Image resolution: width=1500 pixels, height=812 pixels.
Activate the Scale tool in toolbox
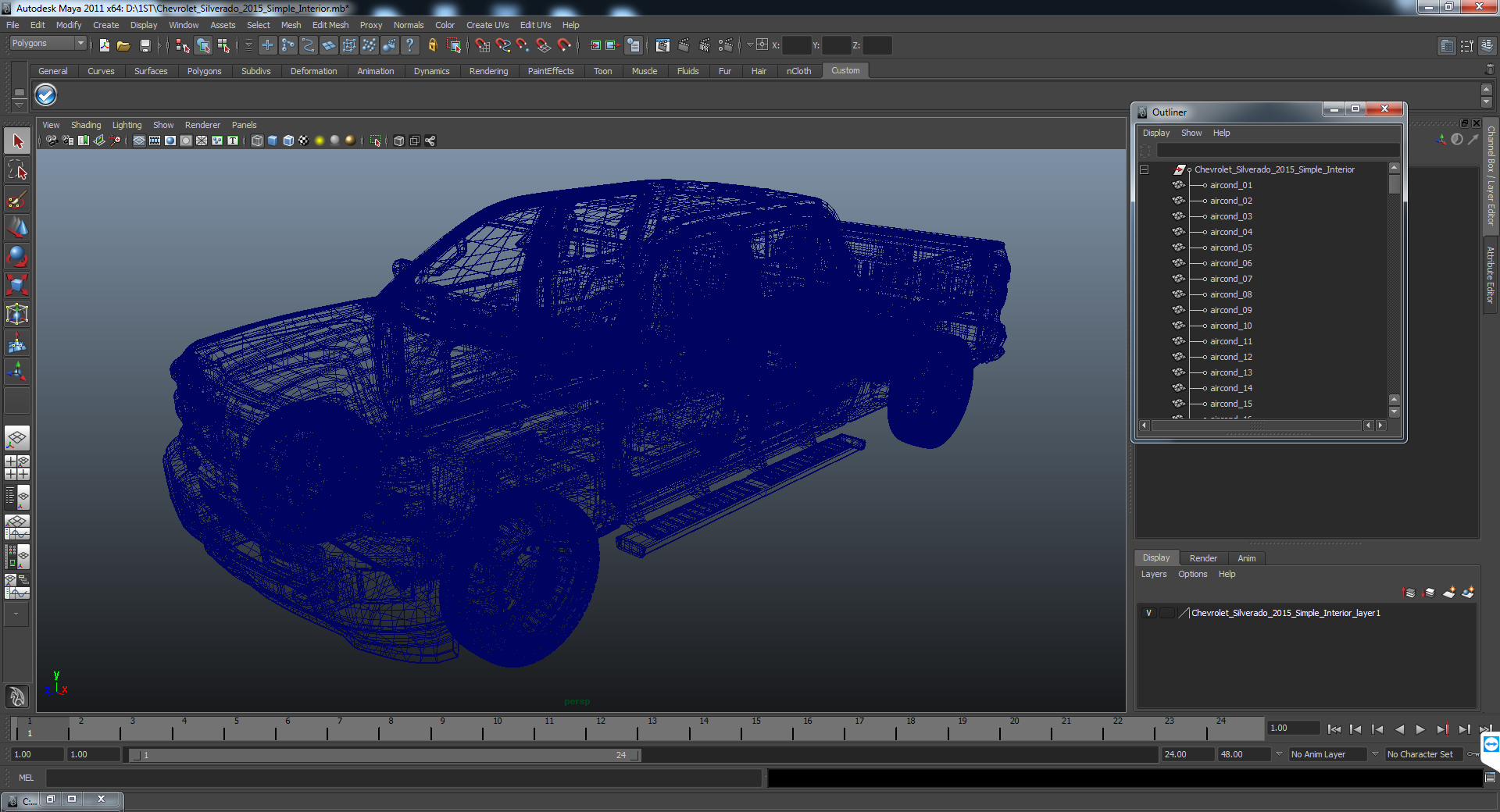pos(17,285)
